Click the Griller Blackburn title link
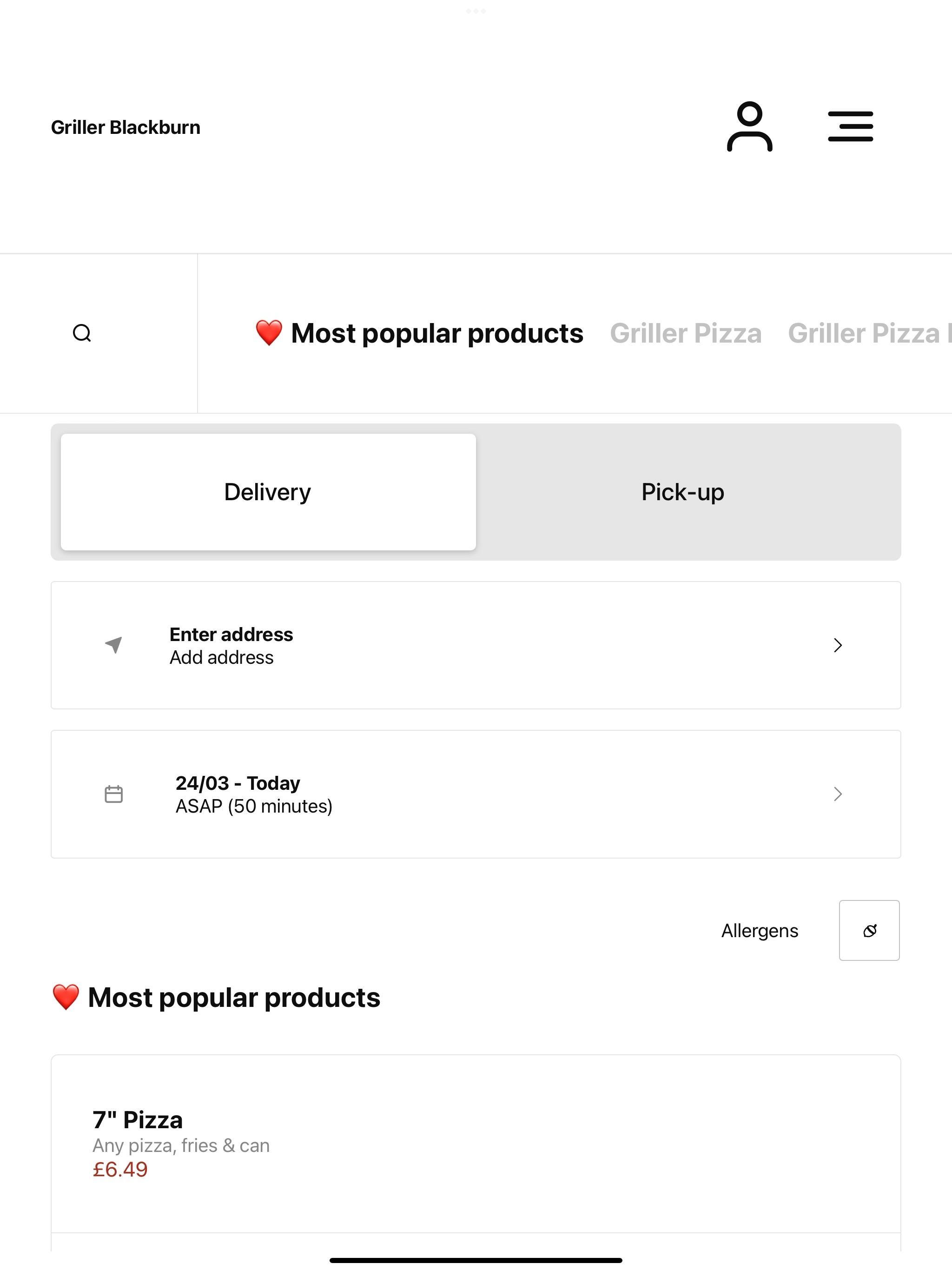This screenshot has width=952, height=1270. [x=126, y=127]
